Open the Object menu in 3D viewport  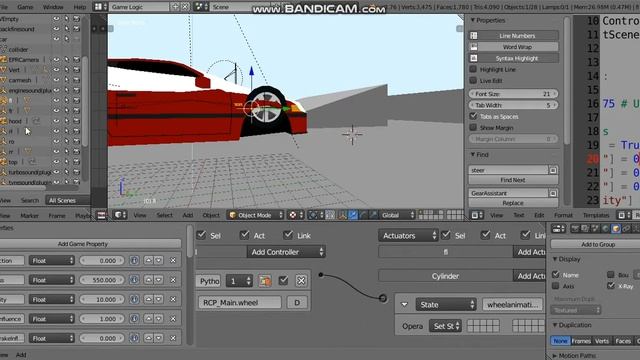(211, 215)
